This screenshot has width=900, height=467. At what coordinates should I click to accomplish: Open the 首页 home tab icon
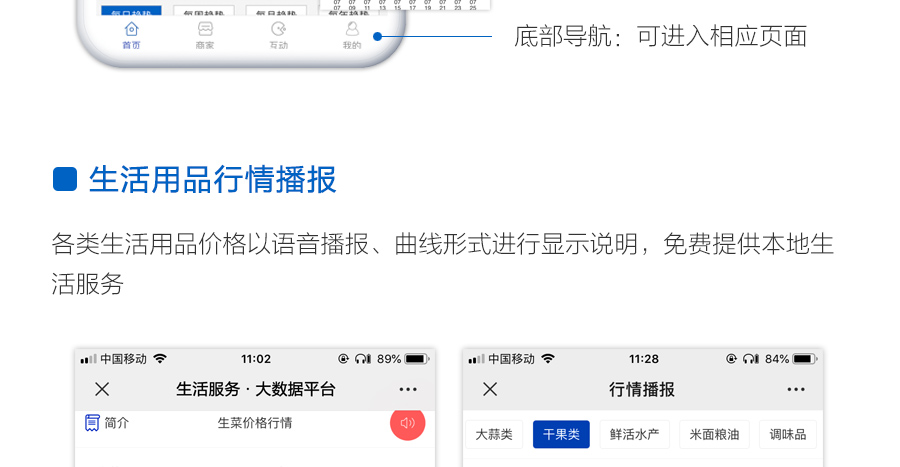point(131,30)
